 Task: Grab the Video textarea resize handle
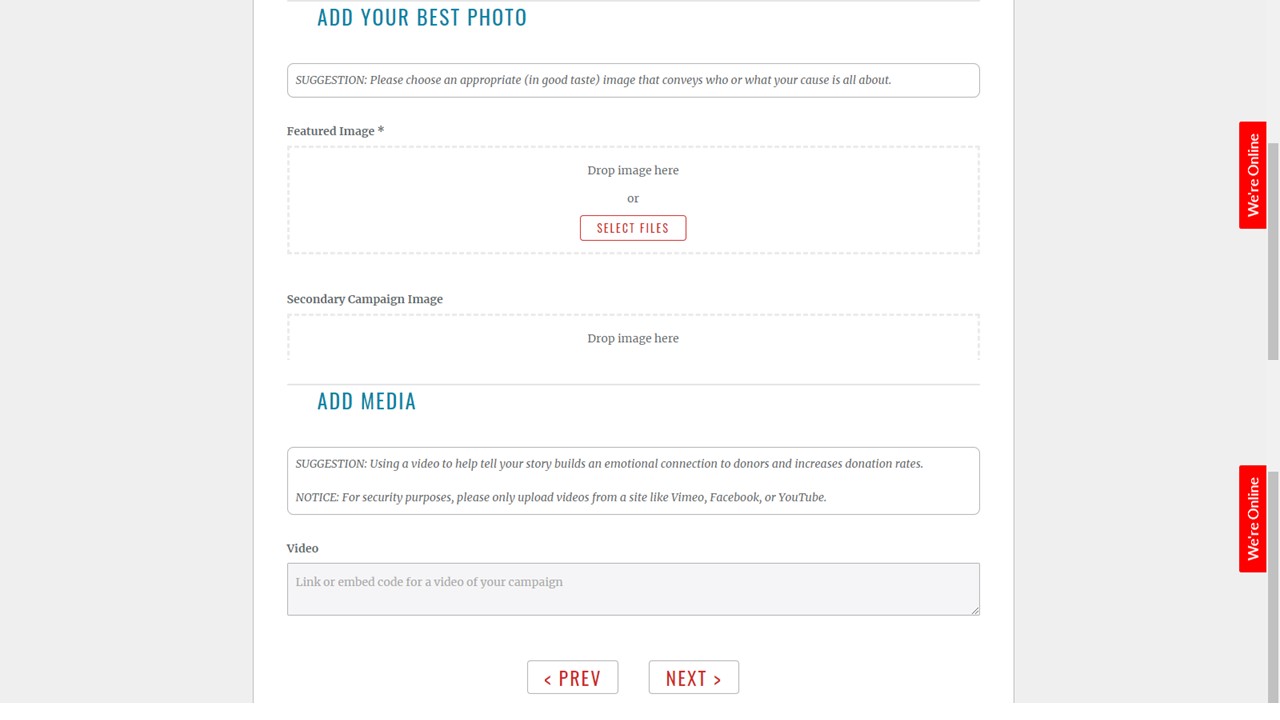pyautogui.click(x=974, y=610)
